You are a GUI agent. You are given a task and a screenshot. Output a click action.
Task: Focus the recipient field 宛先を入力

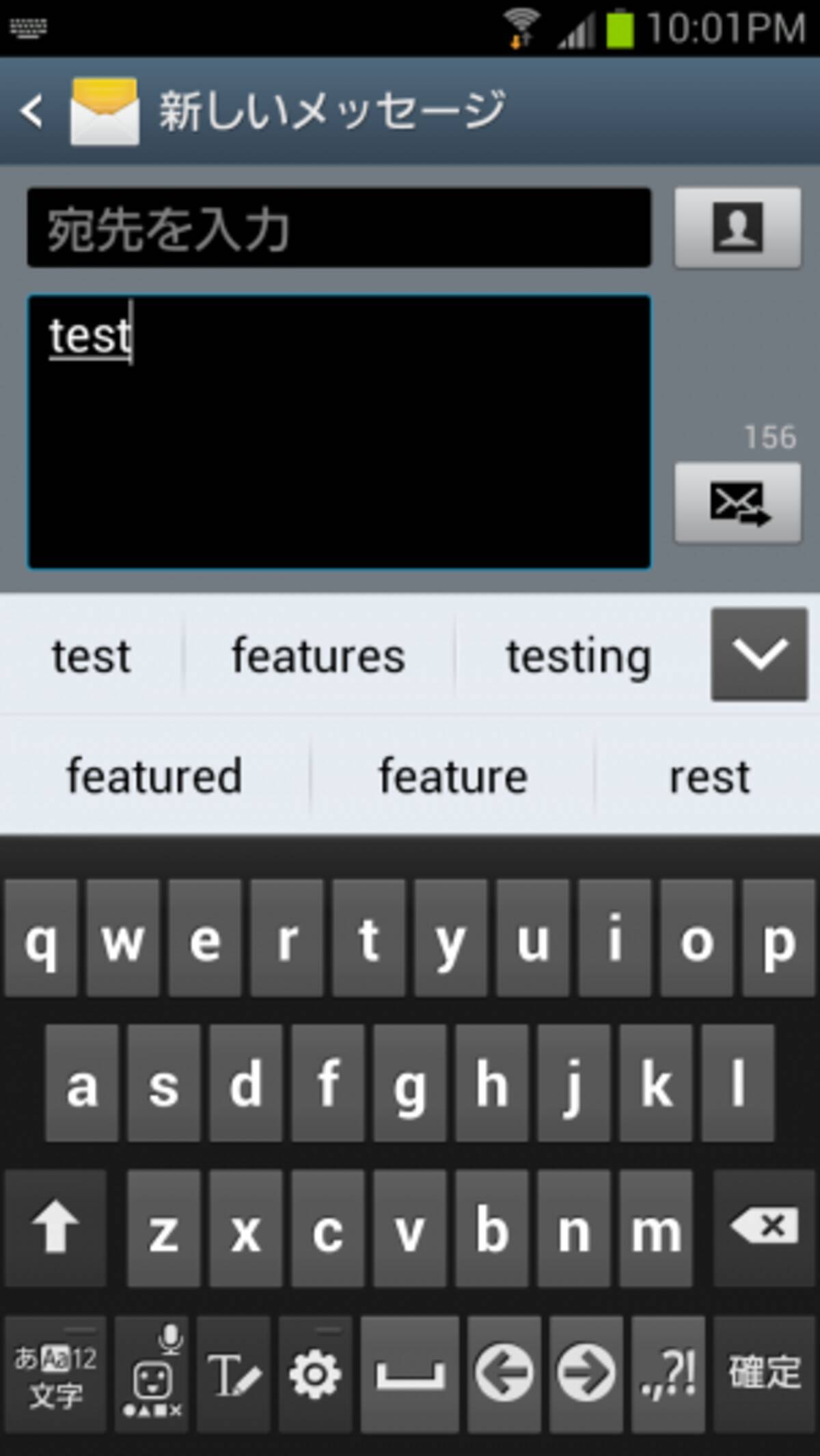(339, 227)
